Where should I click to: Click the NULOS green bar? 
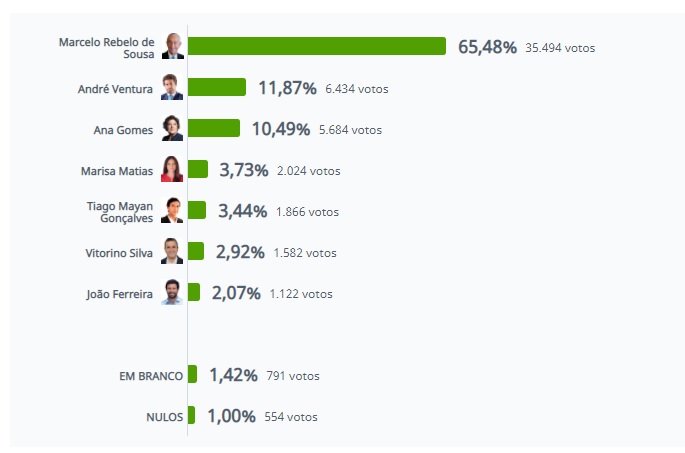[x=191, y=415]
